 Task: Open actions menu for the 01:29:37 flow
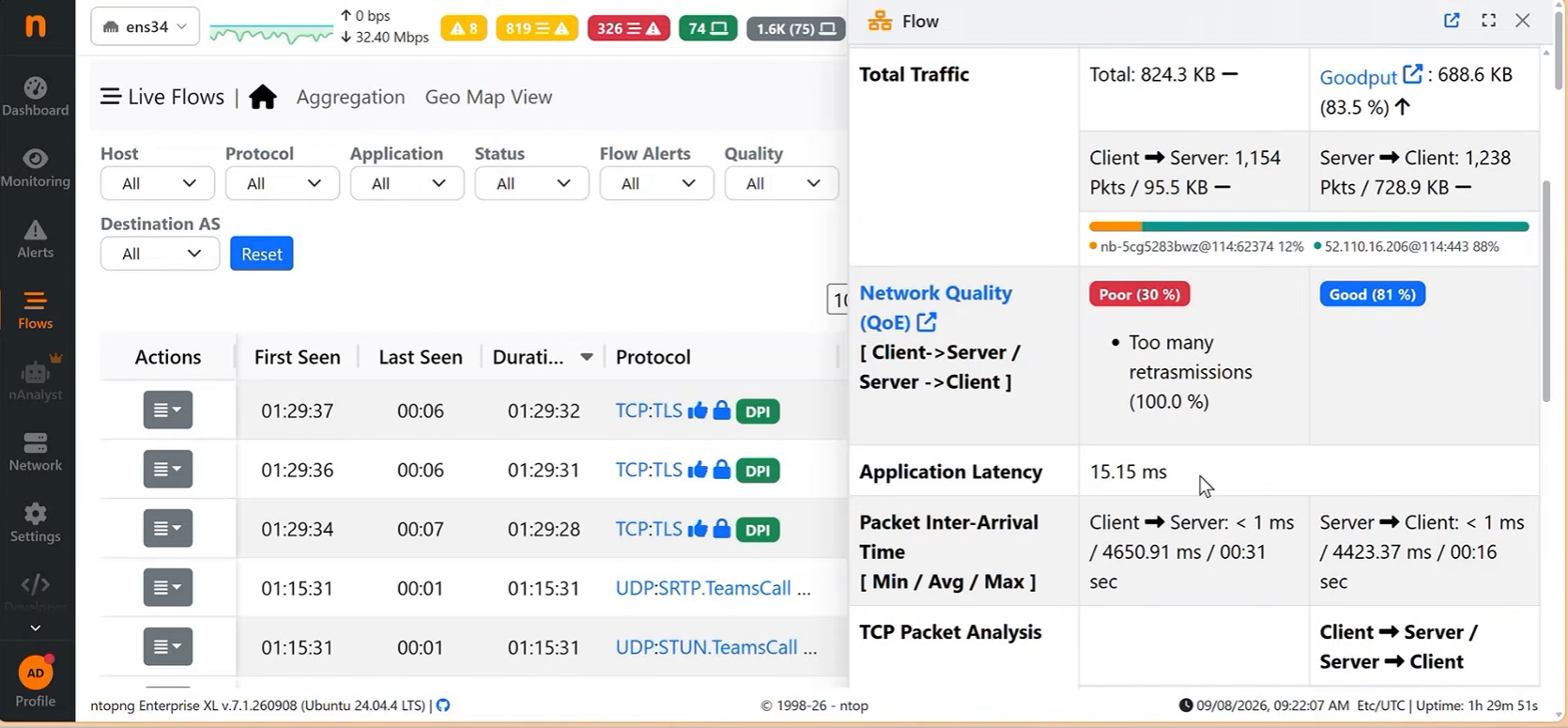coord(168,410)
